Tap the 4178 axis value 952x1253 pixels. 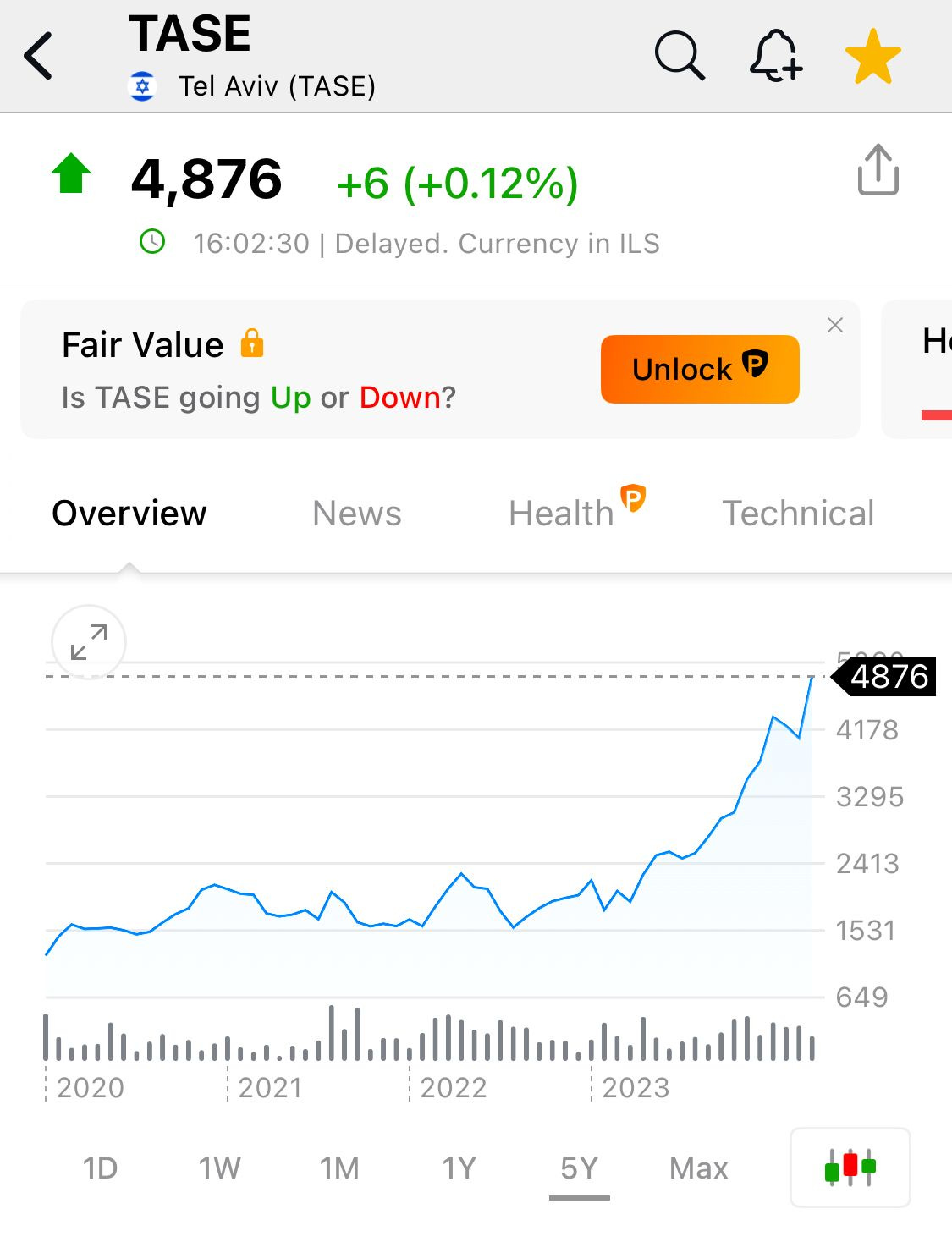[867, 729]
